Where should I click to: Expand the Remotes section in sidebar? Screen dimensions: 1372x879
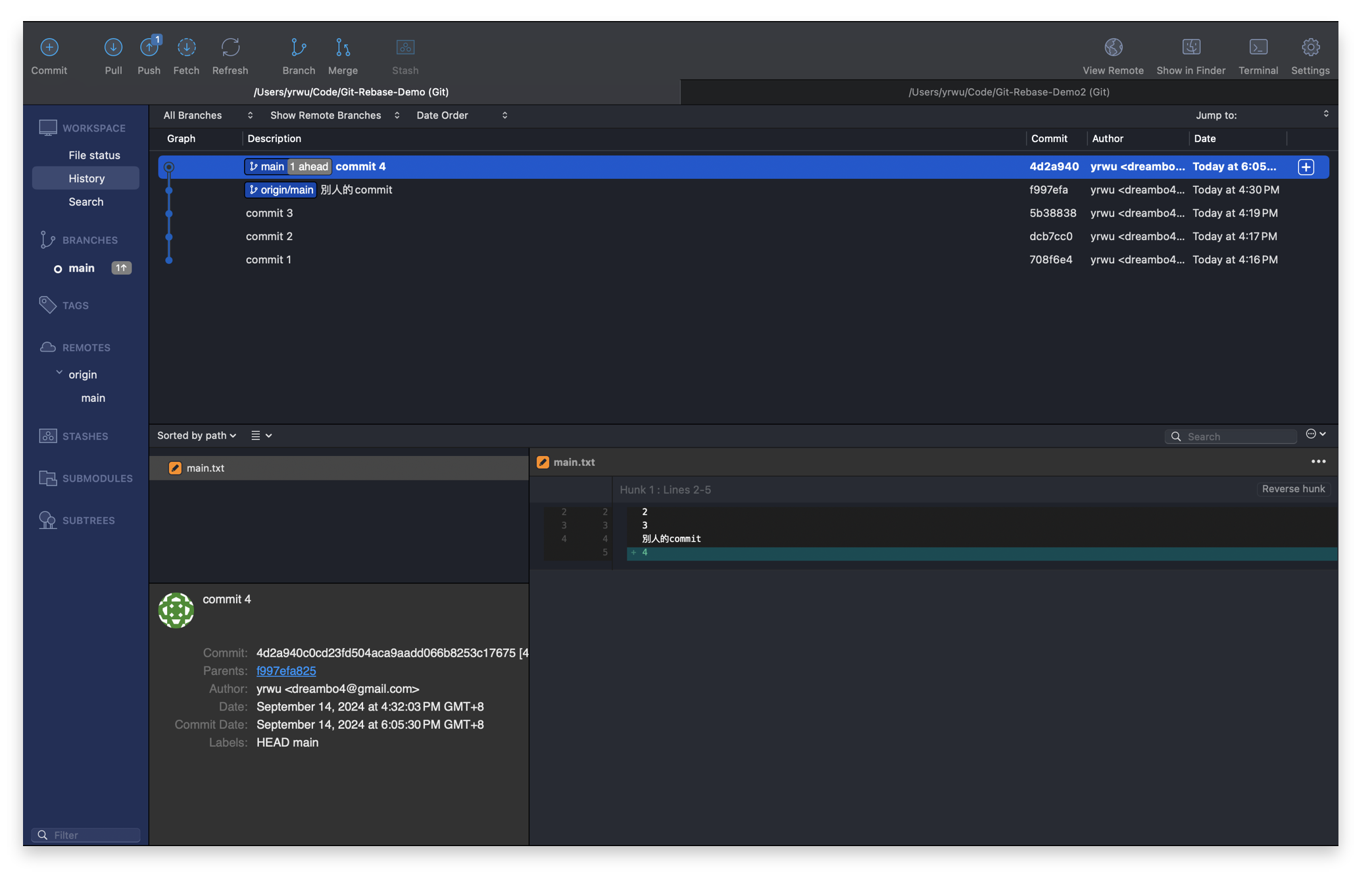tap(86, 347)
